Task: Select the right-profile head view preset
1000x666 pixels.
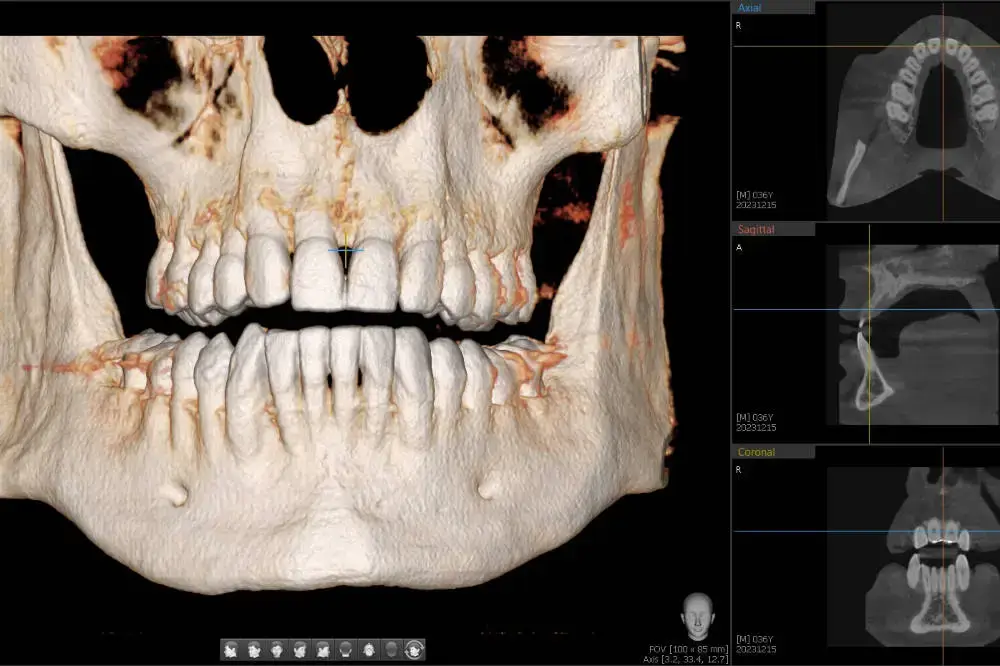Action: (231, 649)
